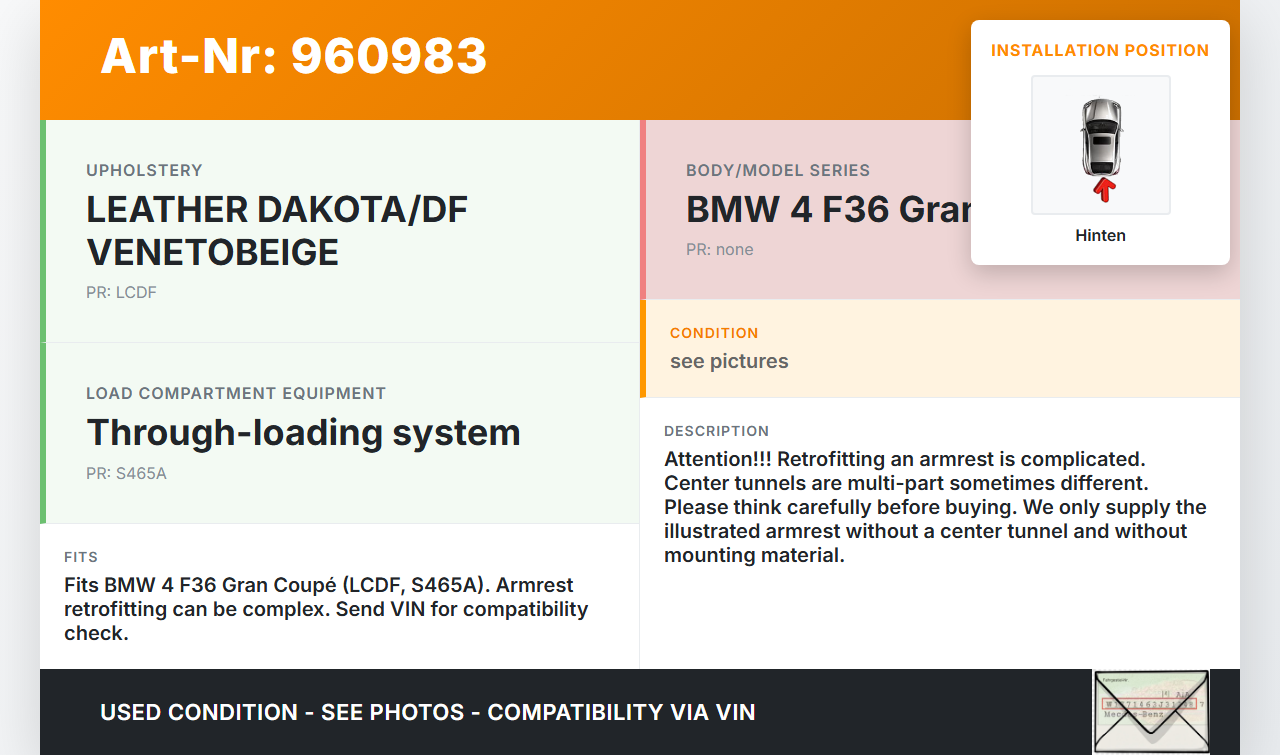The height and width of the screenshot is (755, 1280).
Task: Select LEATHER DAKOTA/DF VENETOBEIGE upholstery value
Action: (x=277, y=231)
